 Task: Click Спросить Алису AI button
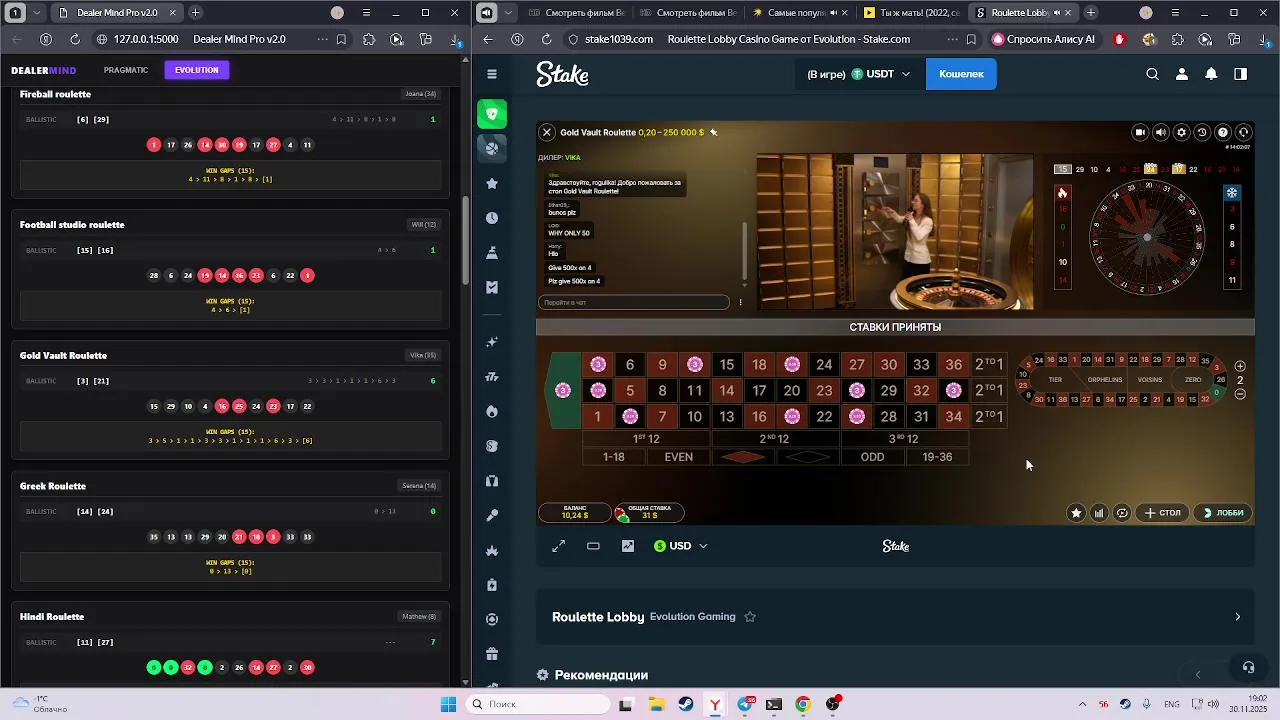click(x=1045, y=39)
